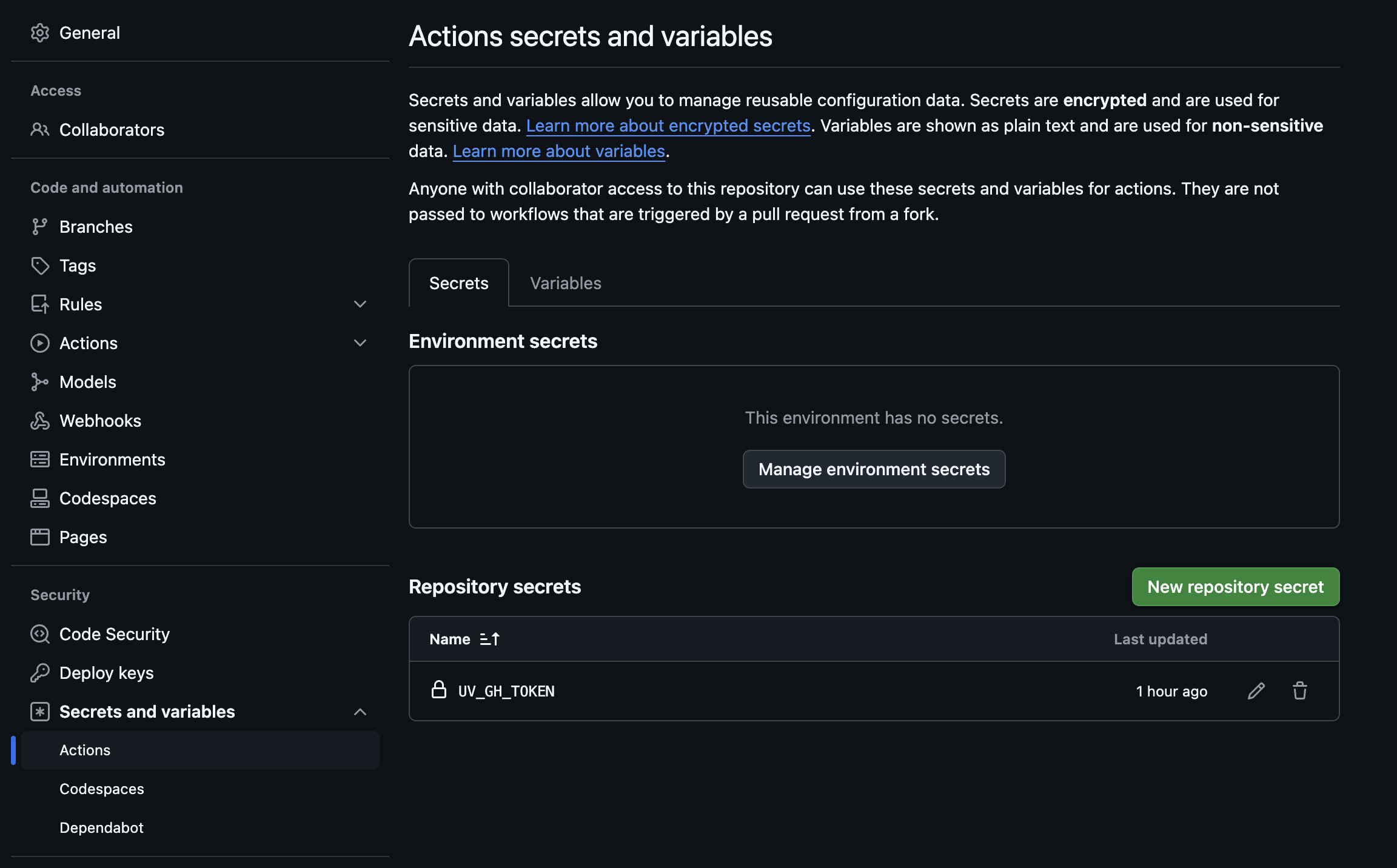Click the trash delete icon for UV_GH_TOKEN
The image size is (1397, 868).
point(1299,691)
